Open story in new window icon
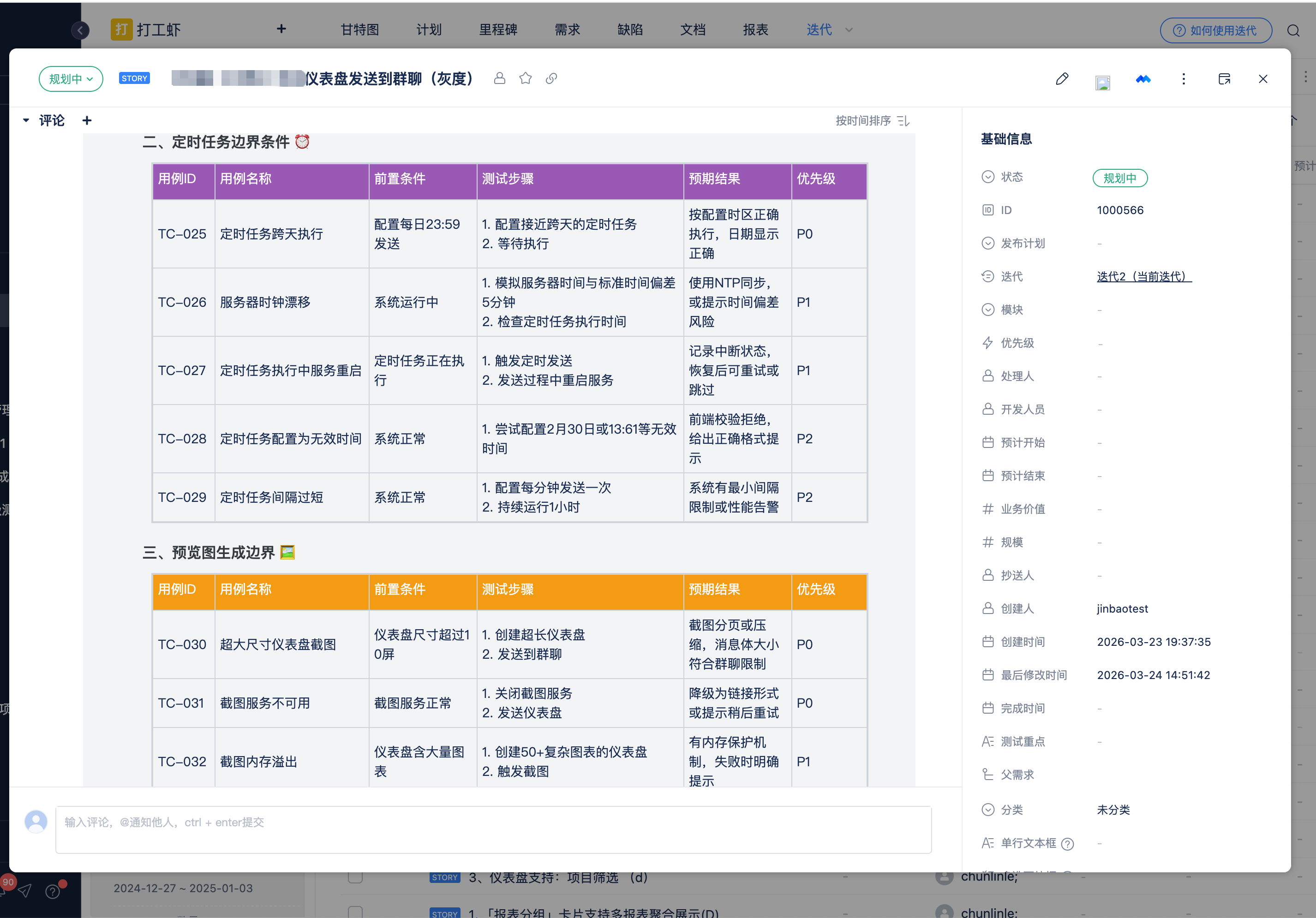The height and width of the screenshot is (918, 1316). (1224, 78)
